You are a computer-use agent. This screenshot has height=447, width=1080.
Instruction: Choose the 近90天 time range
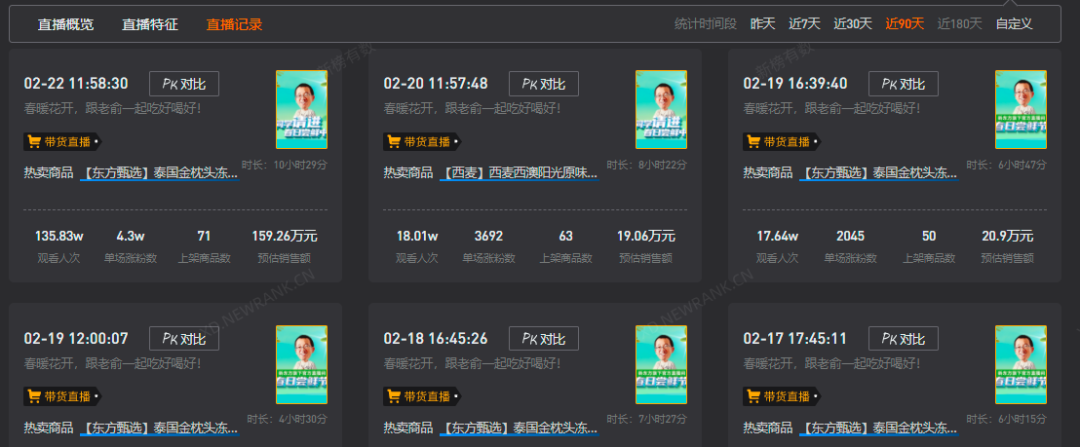(904, 24)
